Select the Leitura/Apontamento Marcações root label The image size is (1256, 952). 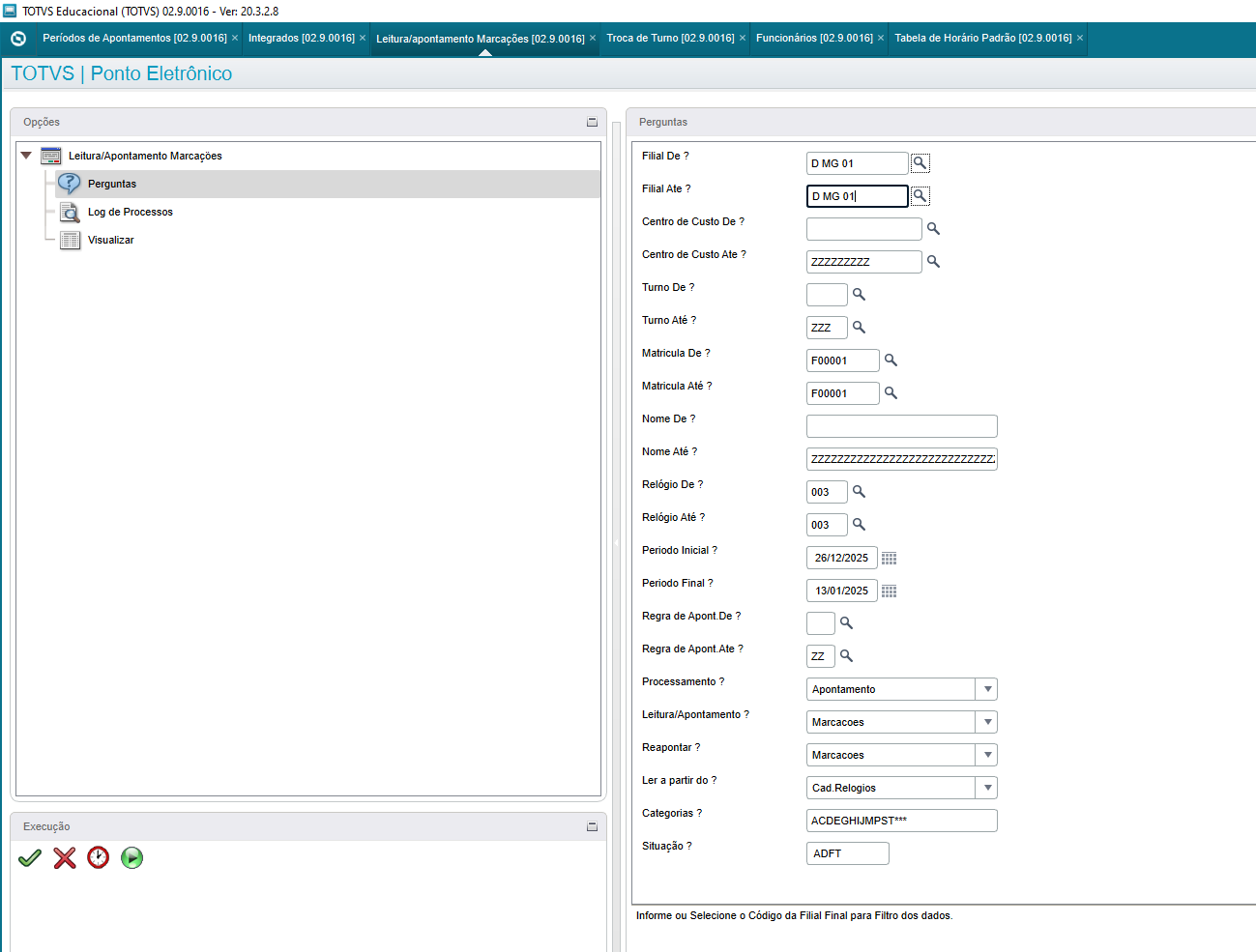[x=145, y=156]
